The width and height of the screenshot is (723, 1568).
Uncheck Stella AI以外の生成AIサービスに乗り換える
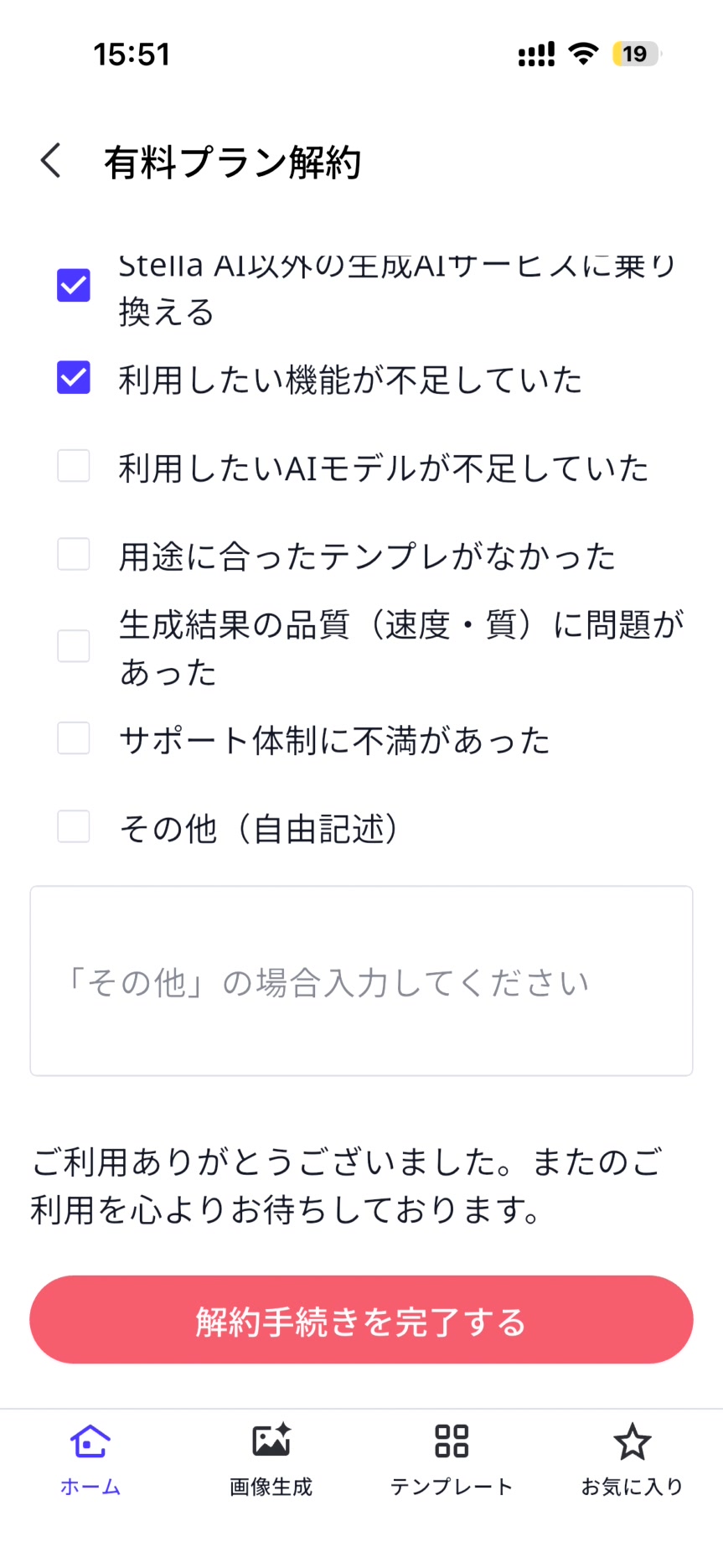(74, 286)
